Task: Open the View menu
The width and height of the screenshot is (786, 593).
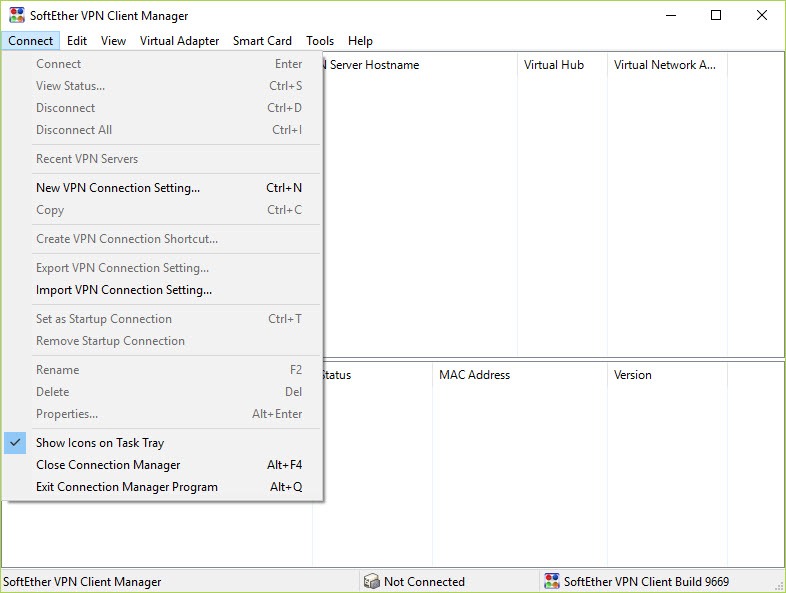Action: [113, 41]
